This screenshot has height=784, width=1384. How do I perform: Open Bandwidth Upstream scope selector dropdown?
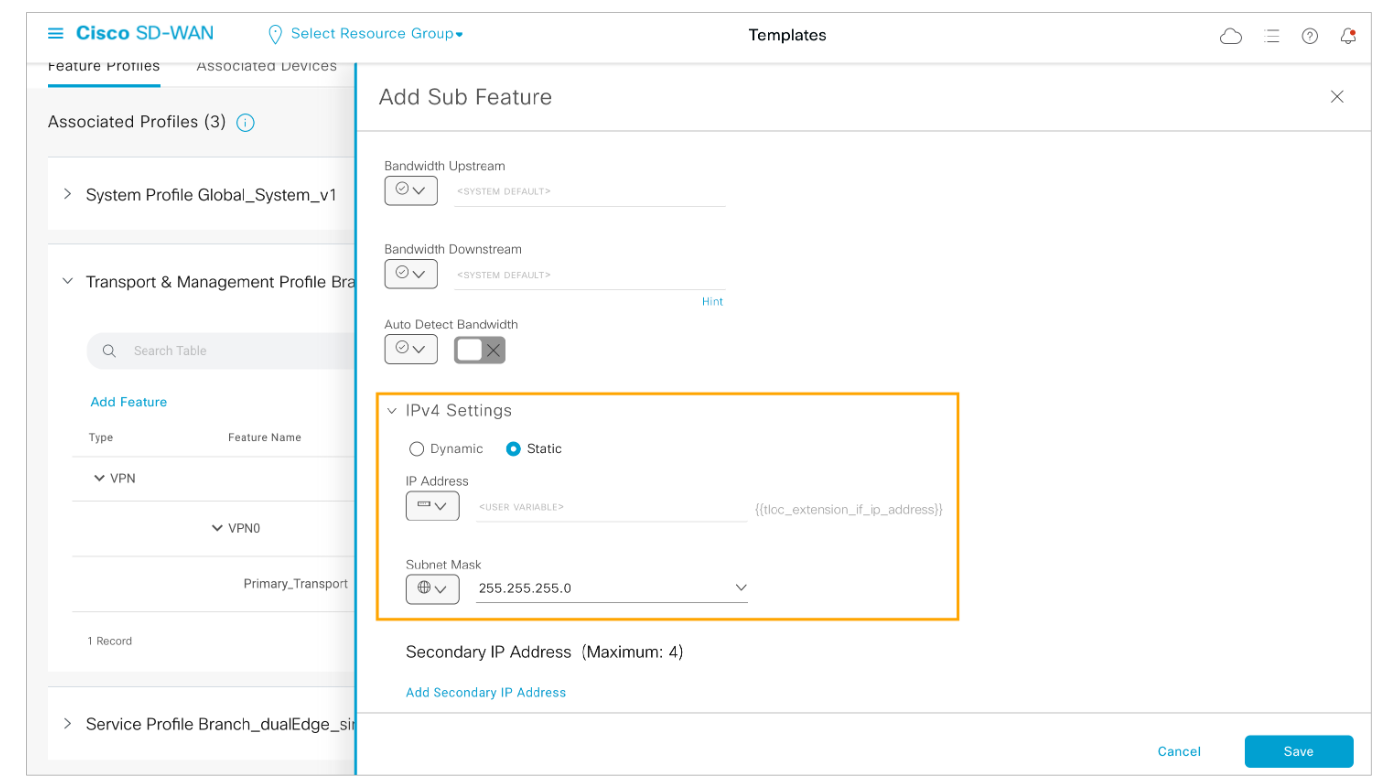[411, 190]
